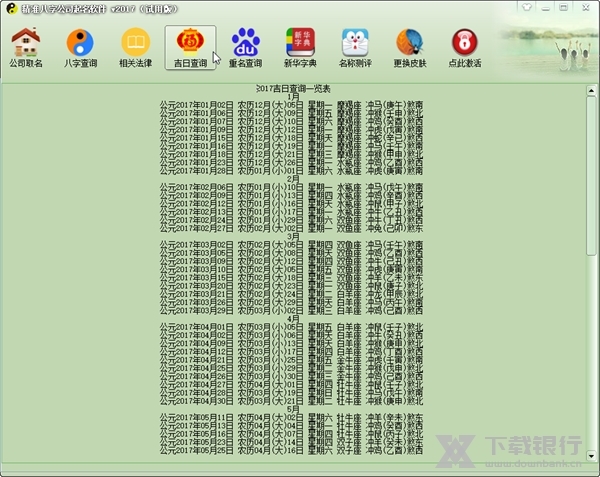
Task: Select row 公元2017年02月24日
Action: [x=291, y=220]
